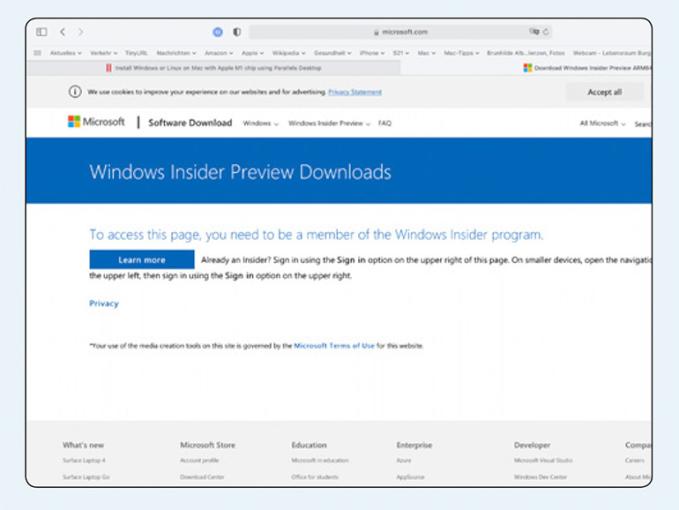Image resolution: width=679 pixels, height=510 pixels.
Task: Open Microsoft in education footer link
Action: [320, 460]
